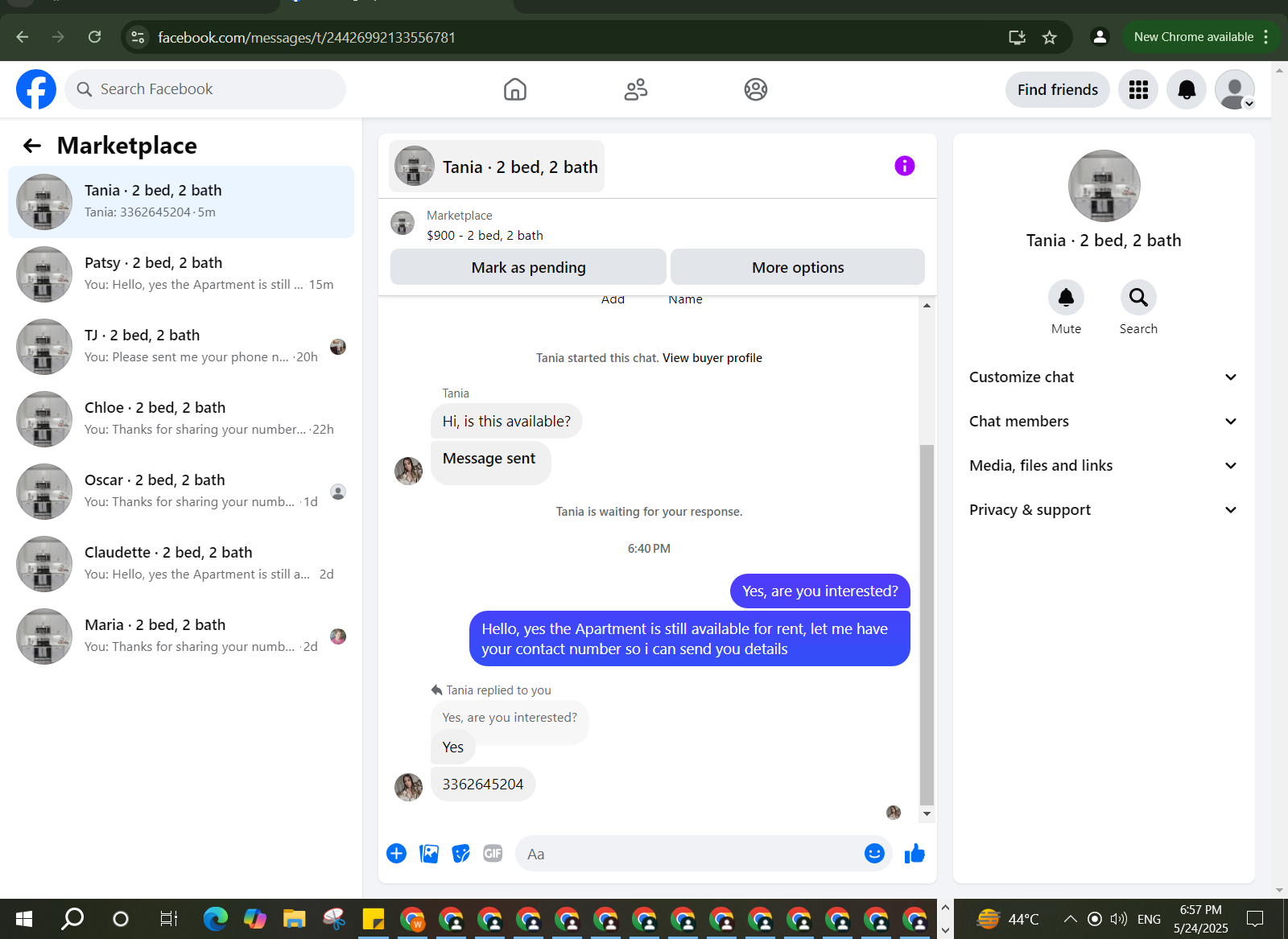Choose a GIF with the GIF icon
Image resolution: width=1288 pixels, height=939 pixels.
[493, 854]
